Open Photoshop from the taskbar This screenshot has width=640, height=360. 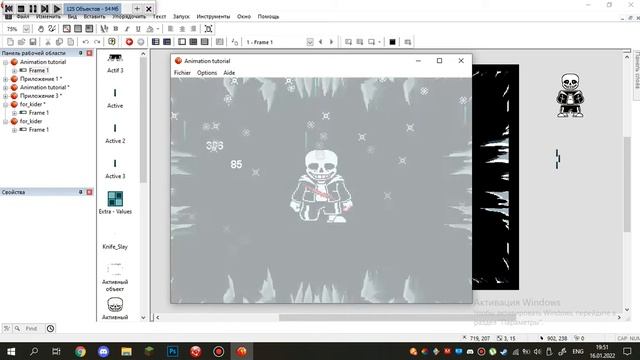tap(173, 351)
